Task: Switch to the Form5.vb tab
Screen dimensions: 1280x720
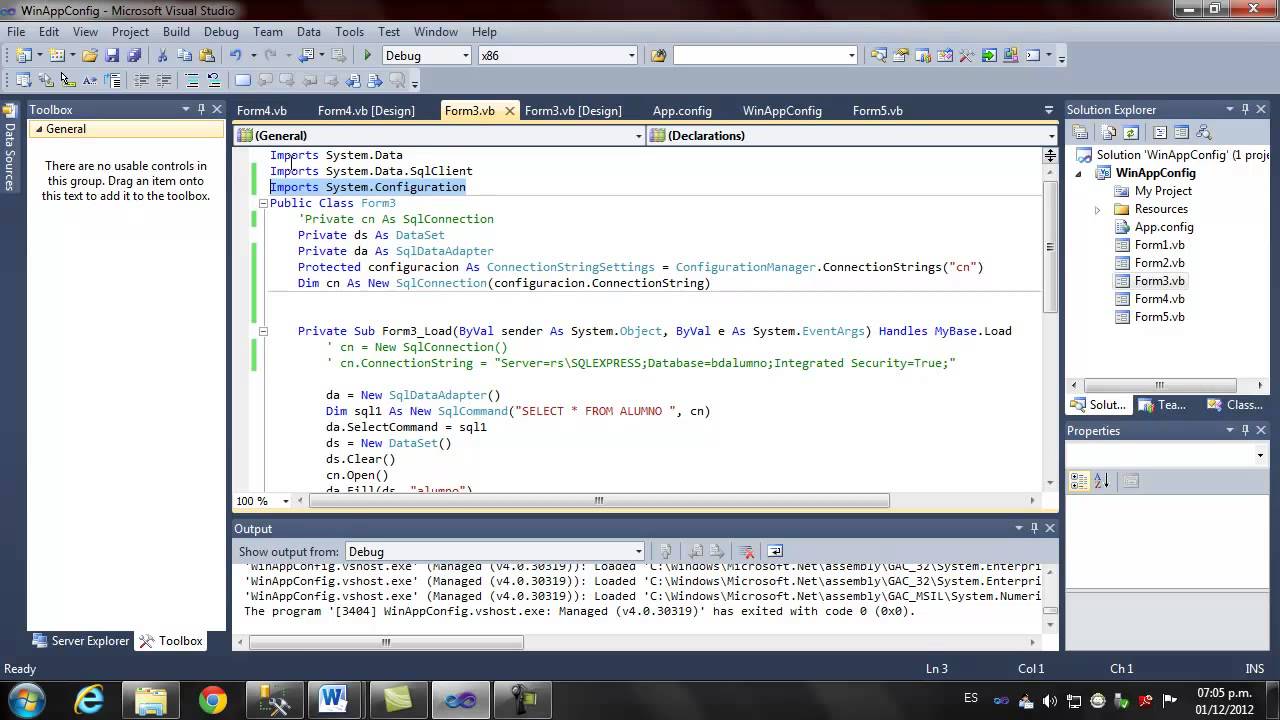Action: 877,110
